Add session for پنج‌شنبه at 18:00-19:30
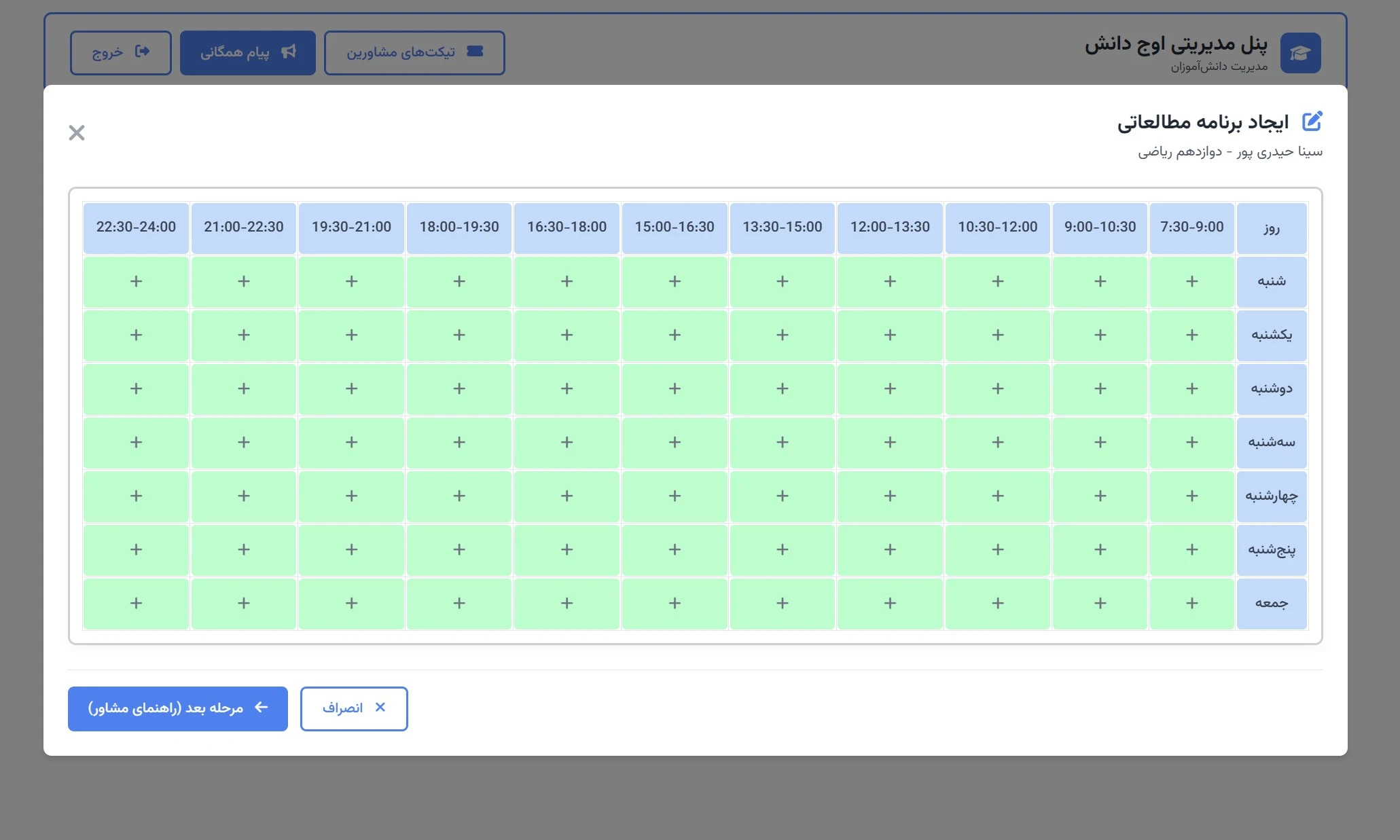The image size is (1400, 840). pyautogui.click(x=459, y=549)
